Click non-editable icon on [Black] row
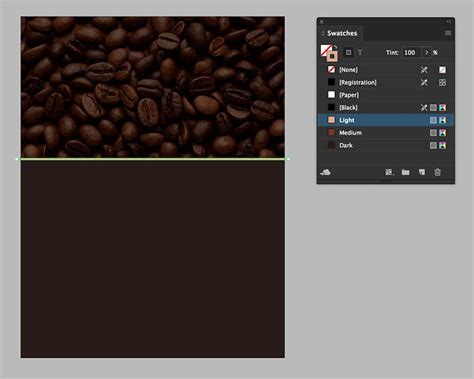The height and width of the screenshot is (379, 474). pyautogui.click(x=424, y=108)
